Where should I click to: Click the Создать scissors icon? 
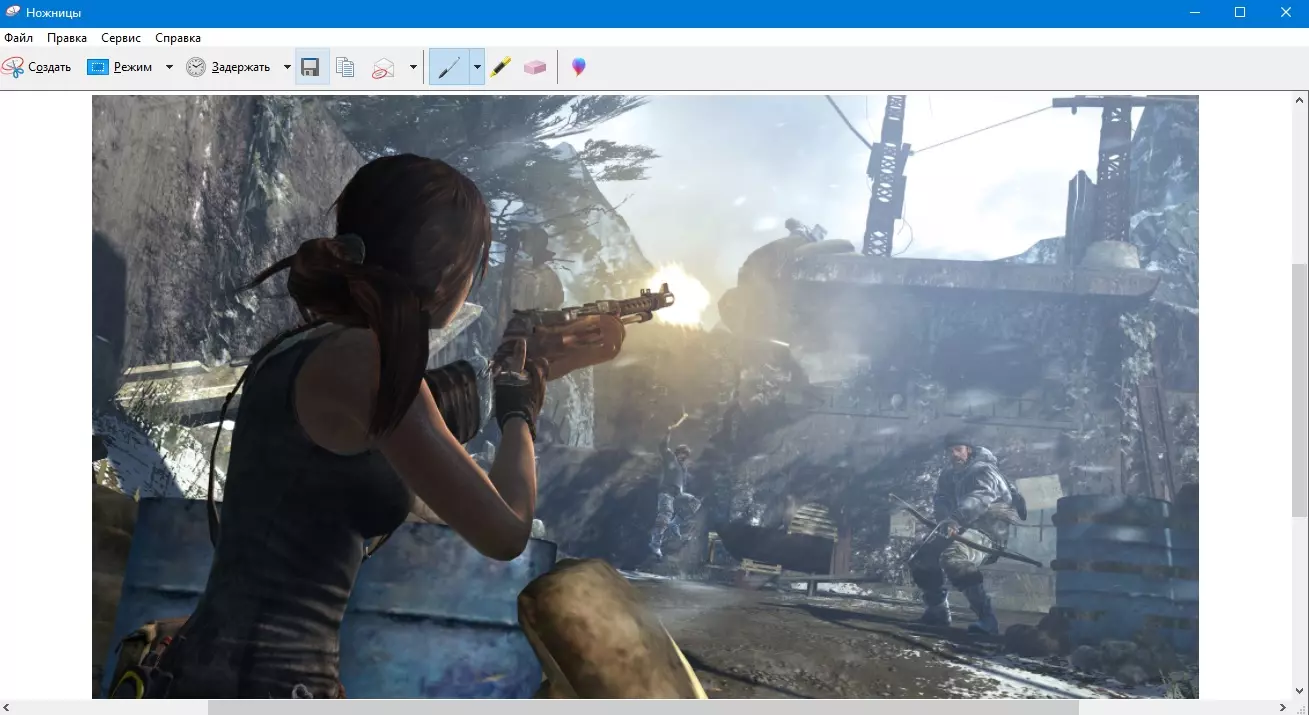click(13, 67)
